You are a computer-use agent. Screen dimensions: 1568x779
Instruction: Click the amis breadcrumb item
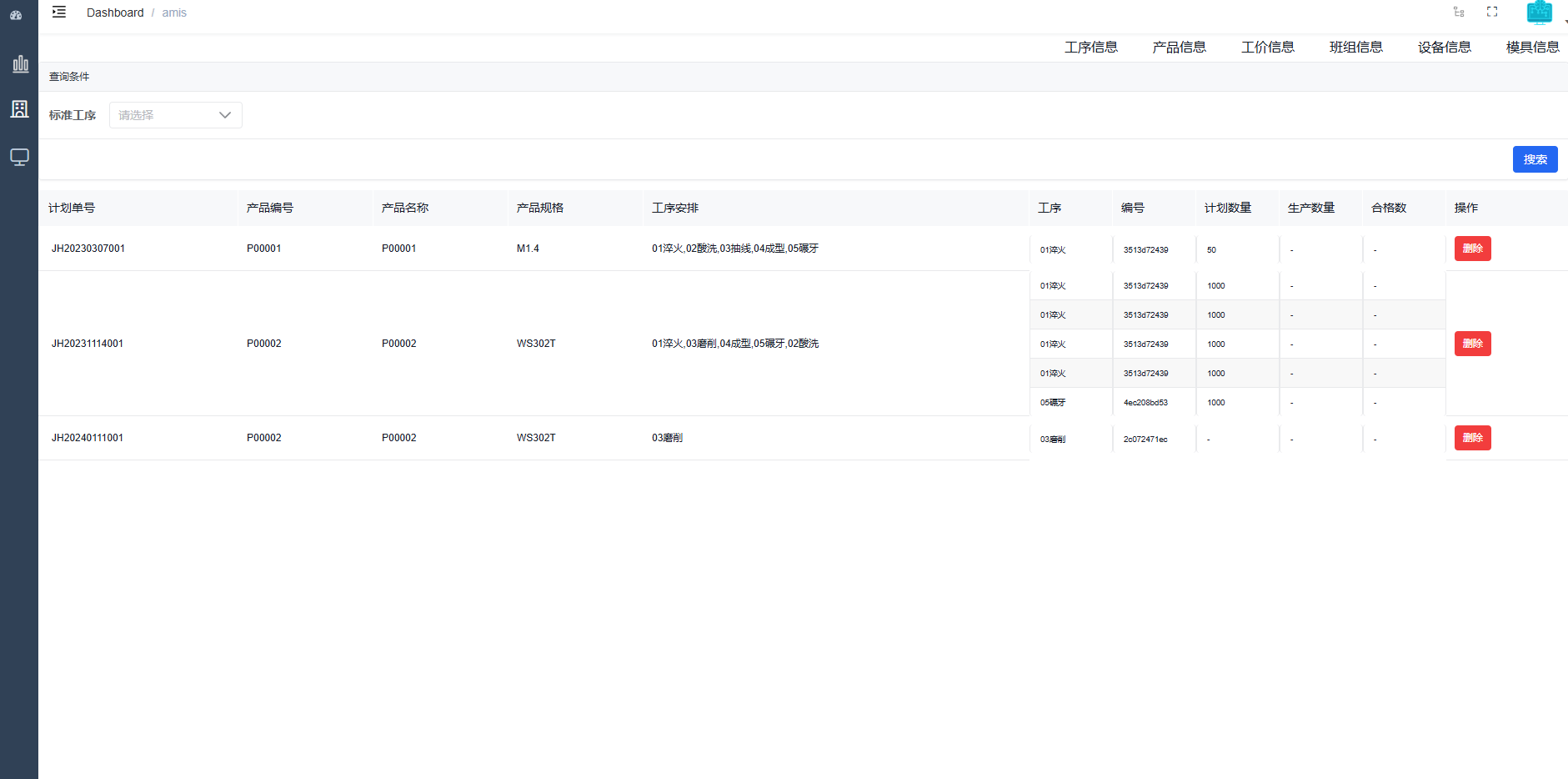coord(174,13)
